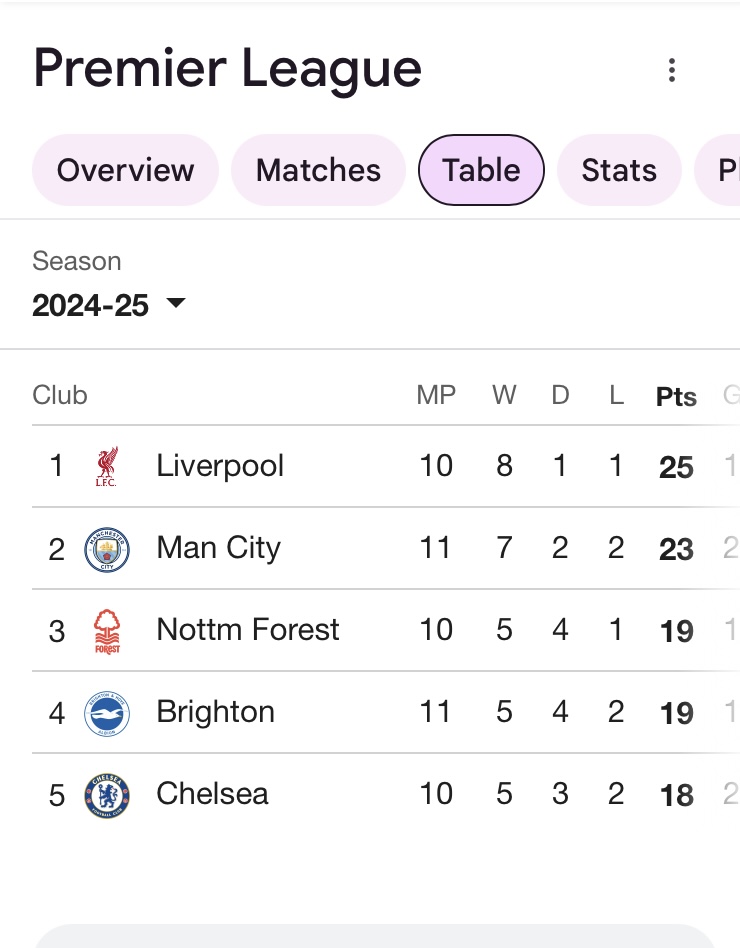
Task: Click the Pts column header
Action: [677, 397]
